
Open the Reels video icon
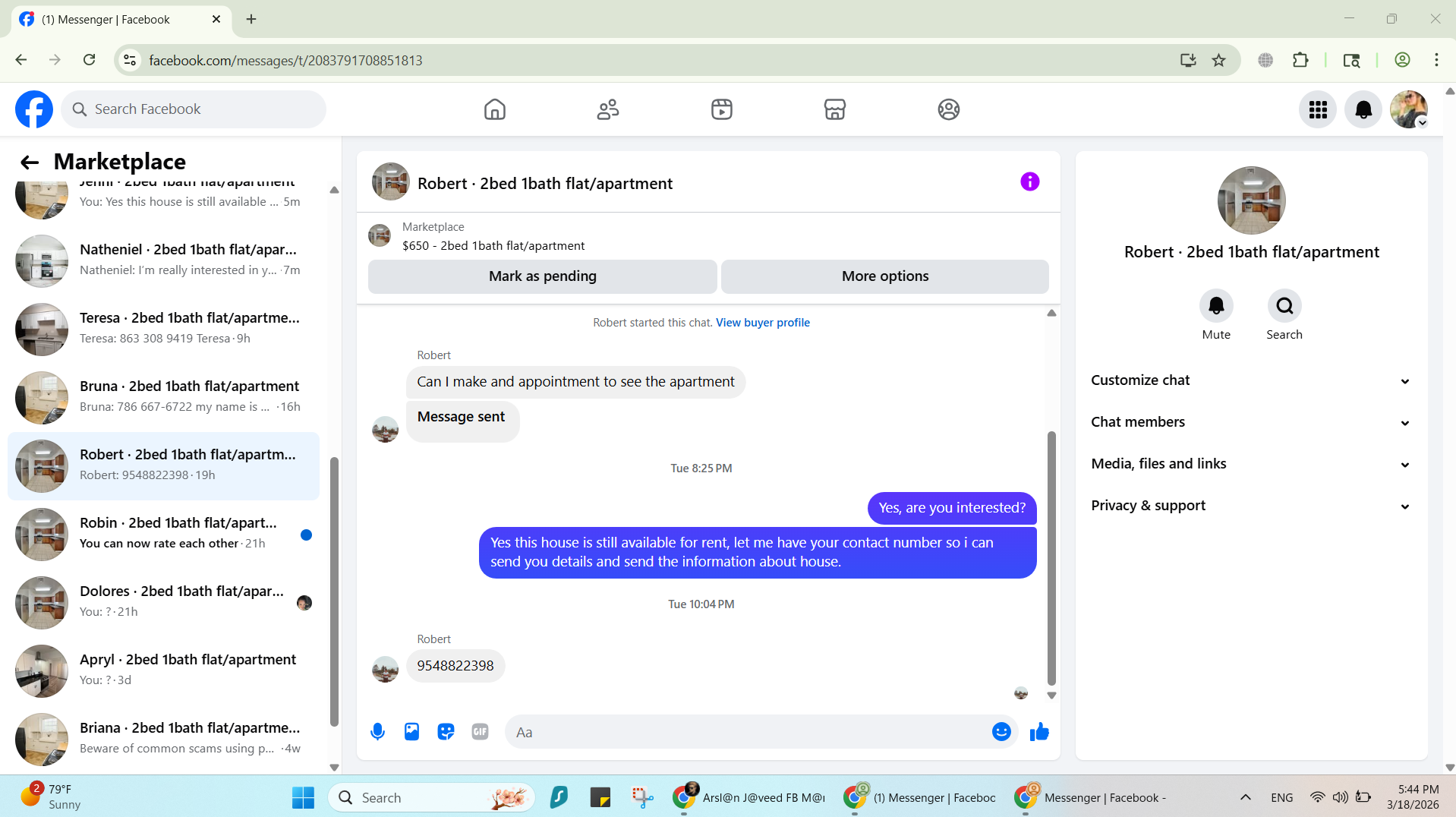721,109
